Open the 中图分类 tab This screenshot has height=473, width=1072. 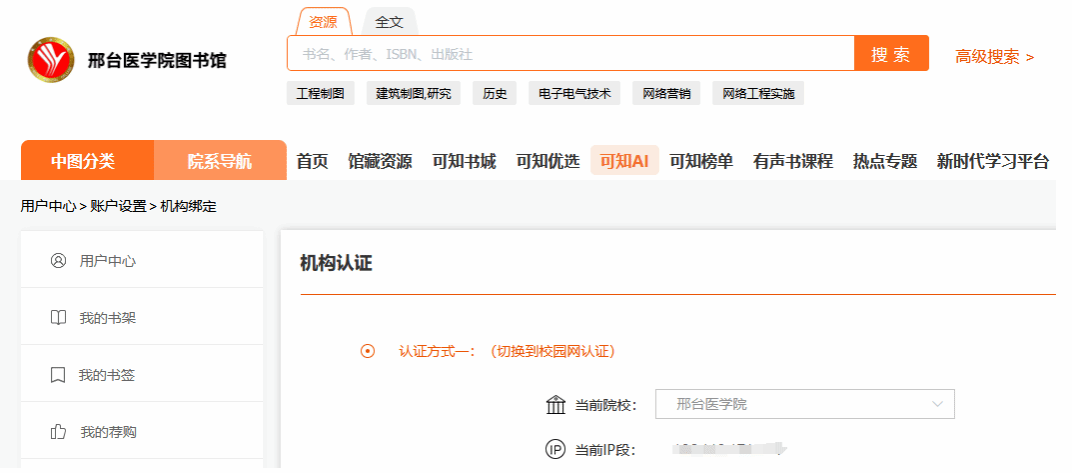coord(87,161)
